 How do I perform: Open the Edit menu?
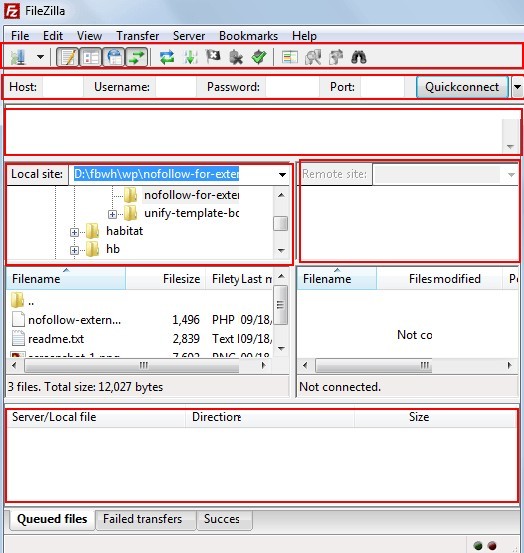click(53, 36)
